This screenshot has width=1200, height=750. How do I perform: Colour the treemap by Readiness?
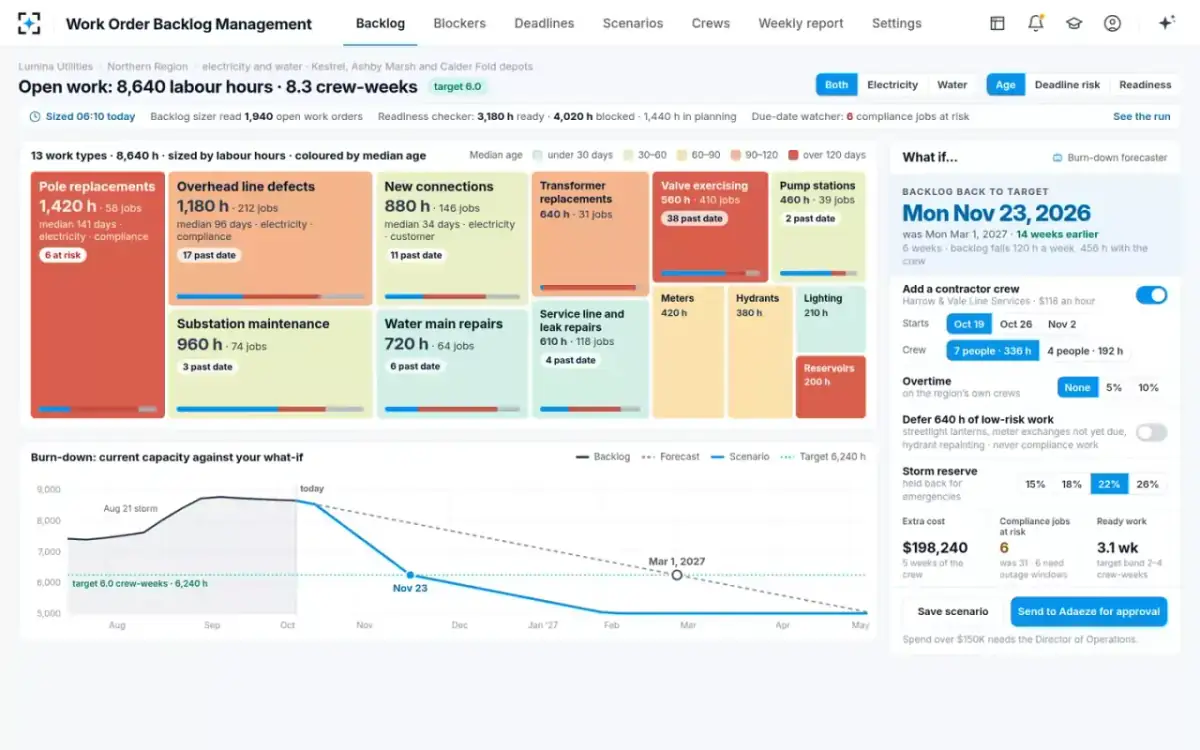[1145, 85]
